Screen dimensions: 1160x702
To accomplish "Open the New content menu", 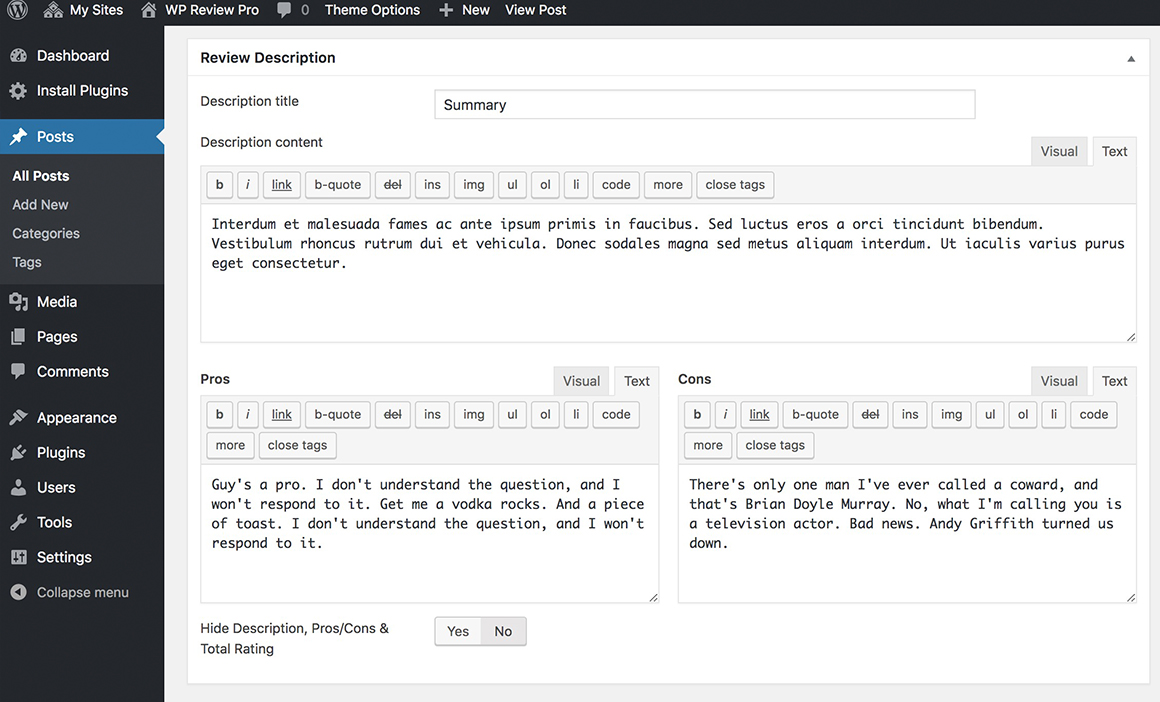I will [464, 10].
